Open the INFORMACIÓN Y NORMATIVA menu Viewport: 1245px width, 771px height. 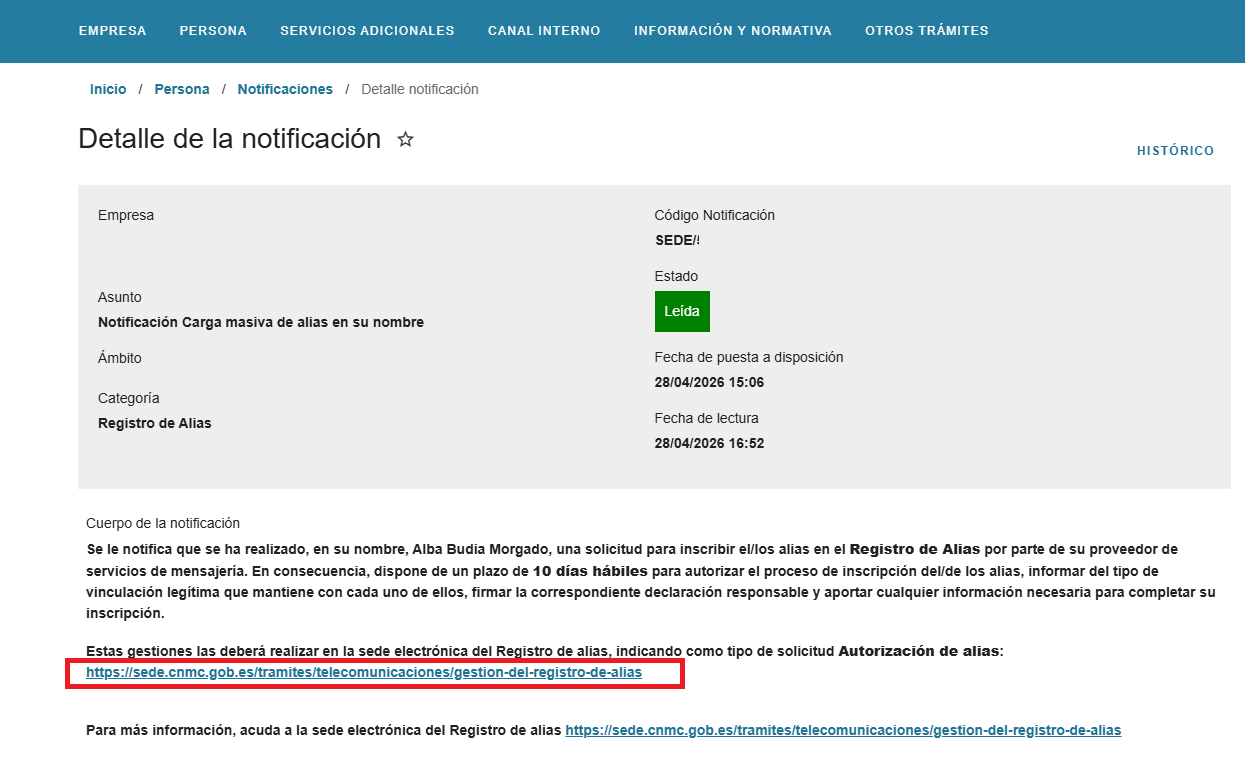[x=733, y=31]
